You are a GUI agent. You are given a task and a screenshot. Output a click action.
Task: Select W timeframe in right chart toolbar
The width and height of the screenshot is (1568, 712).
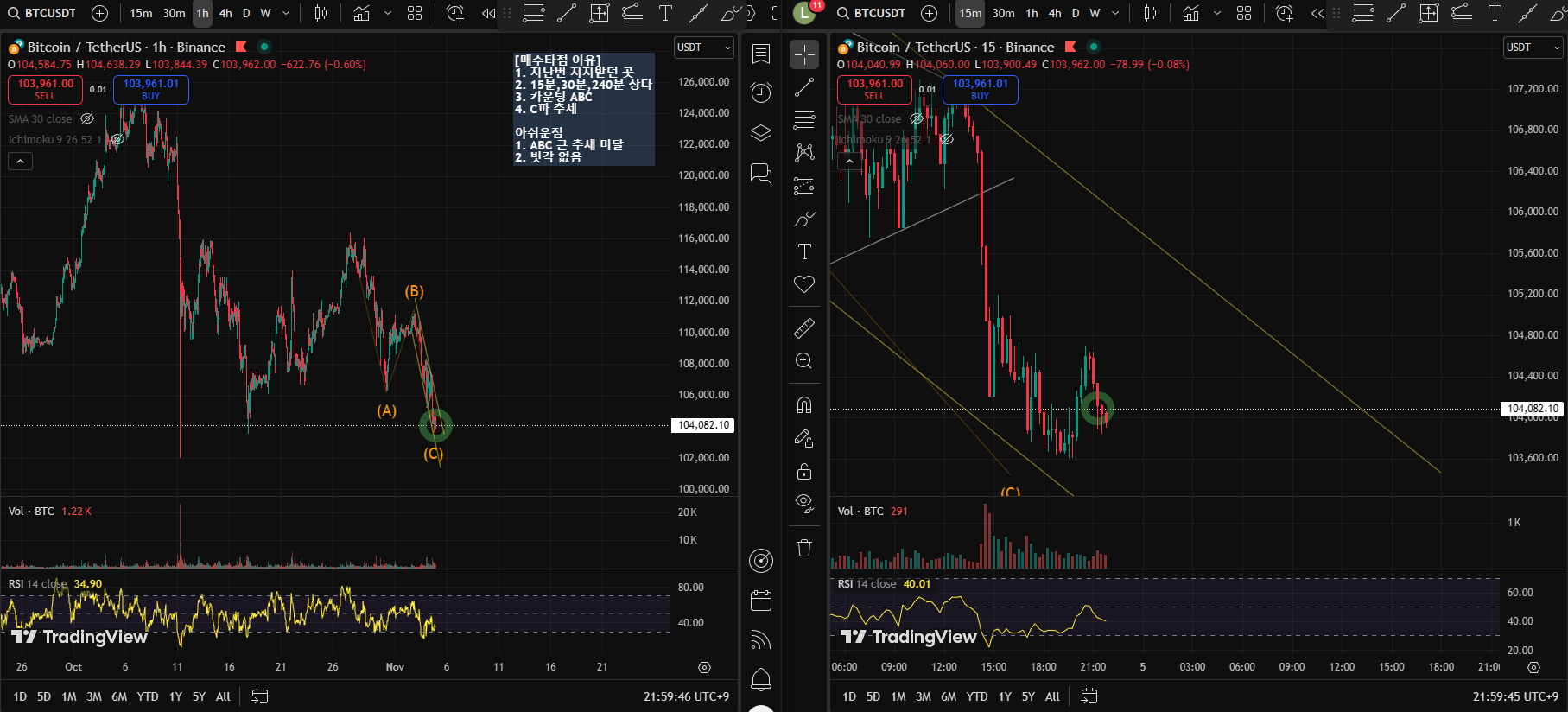pos(1095,13)
